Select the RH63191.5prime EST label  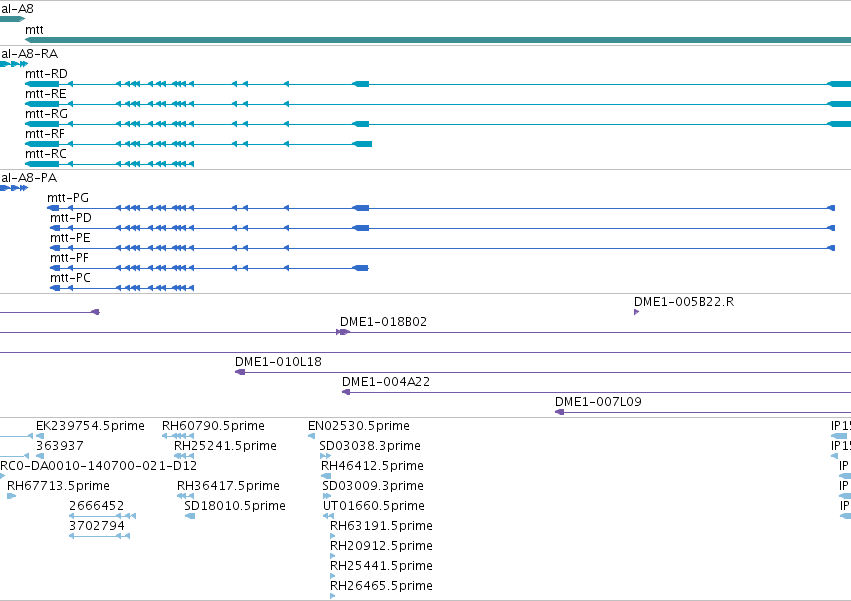tap(382, 527)
